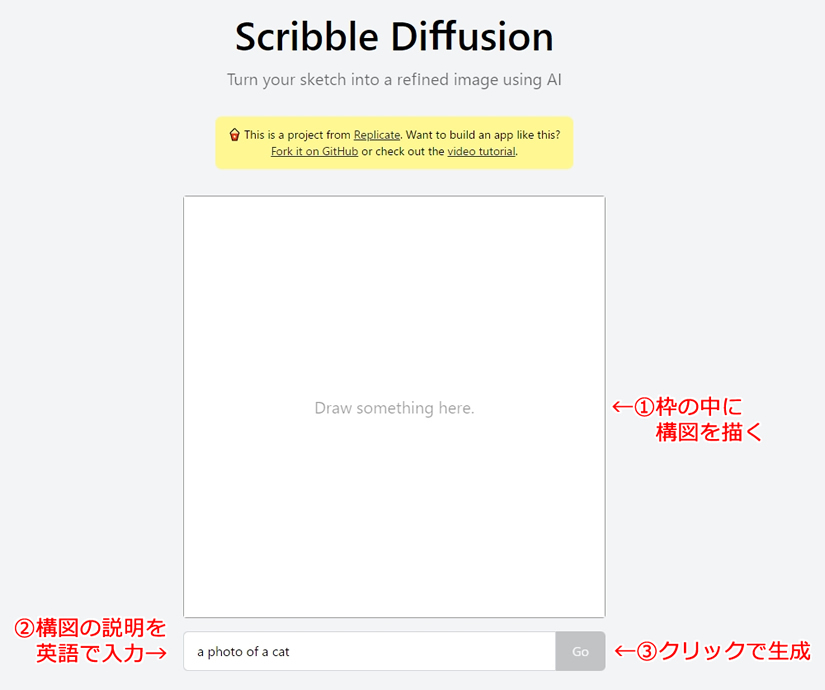The height and width of the screenshot is (690, 825).
Task: Follow the "Fork it on GitHub" link
Action: tap(314, 152)
